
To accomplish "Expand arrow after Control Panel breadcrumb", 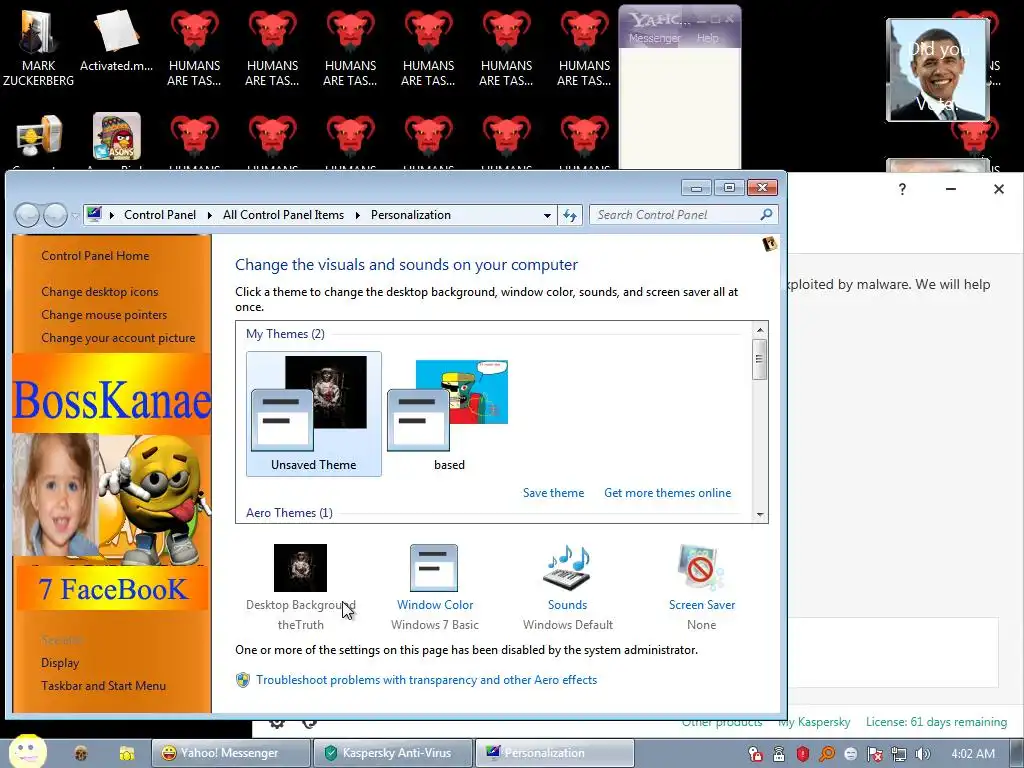I will 210,215.
